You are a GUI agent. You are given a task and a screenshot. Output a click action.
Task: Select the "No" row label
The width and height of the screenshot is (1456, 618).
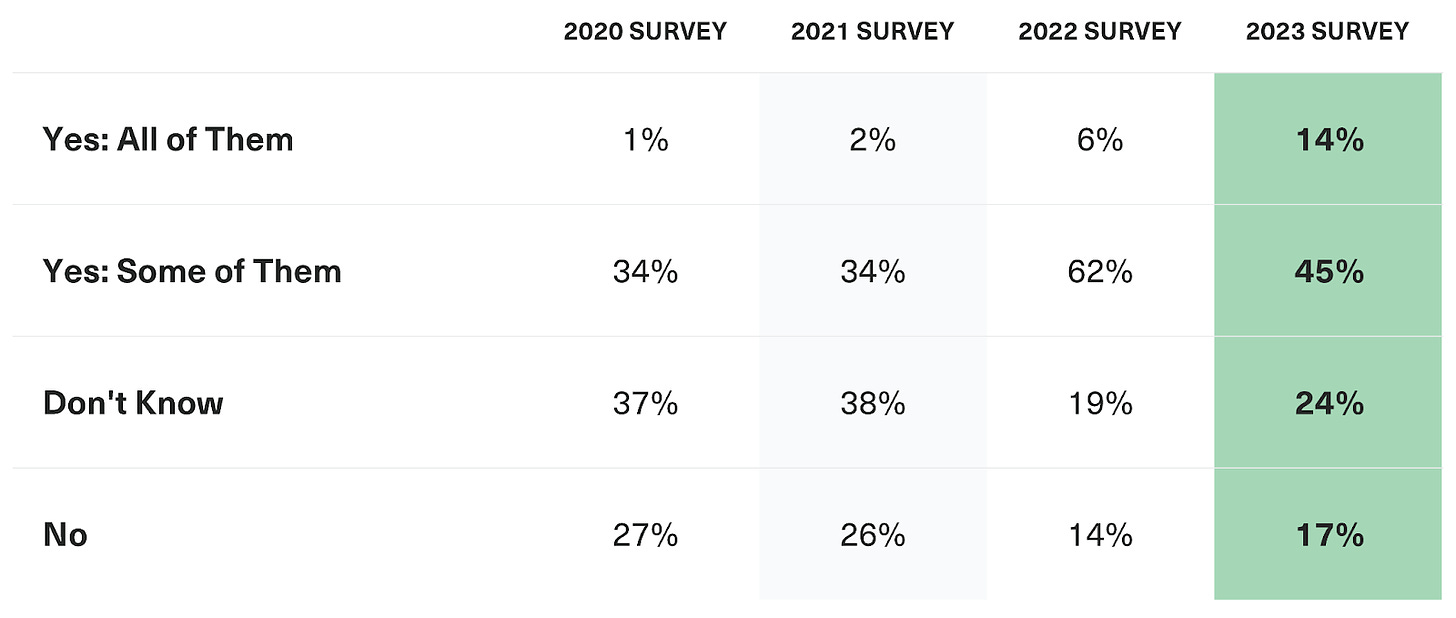pyautogui.click(x=65, y=535)
